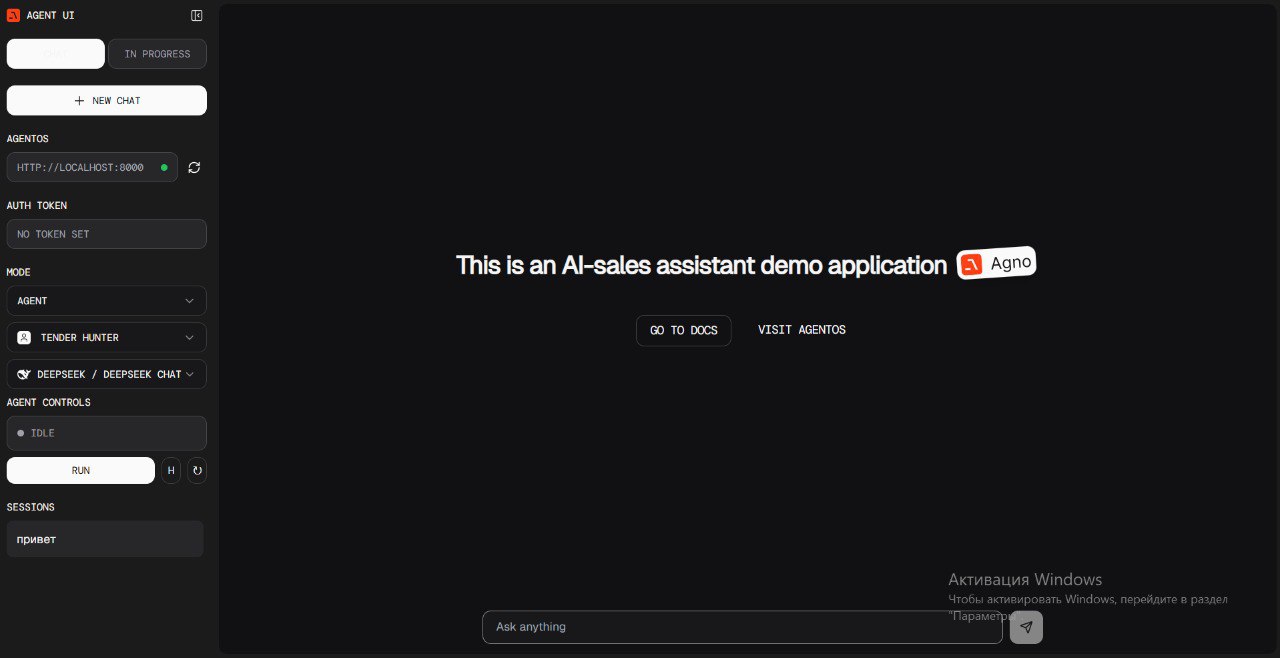Screen dimensions: 1280x658
Task: Click the send message arrow icon
Action: tap(1026, 627)
